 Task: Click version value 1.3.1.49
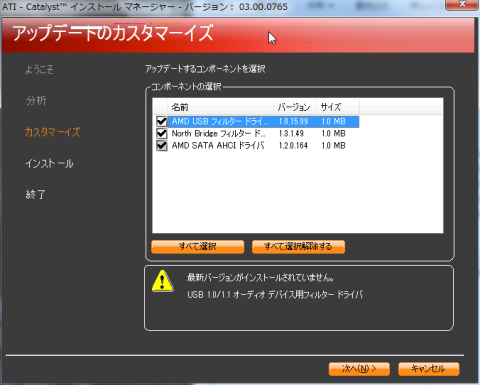coord(291,134)
